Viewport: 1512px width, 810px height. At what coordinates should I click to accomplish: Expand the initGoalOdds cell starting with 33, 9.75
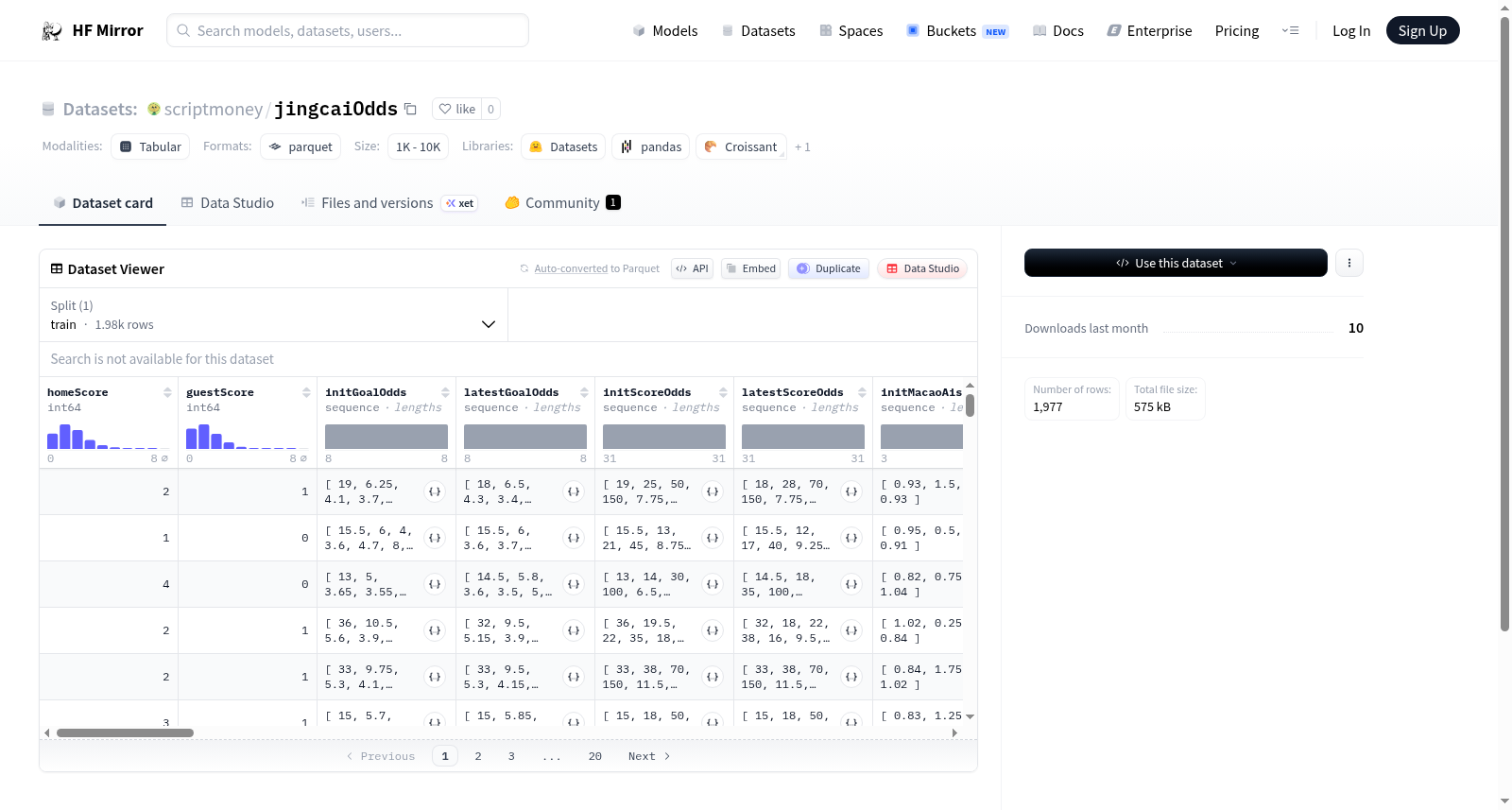(x=435, y=677)
